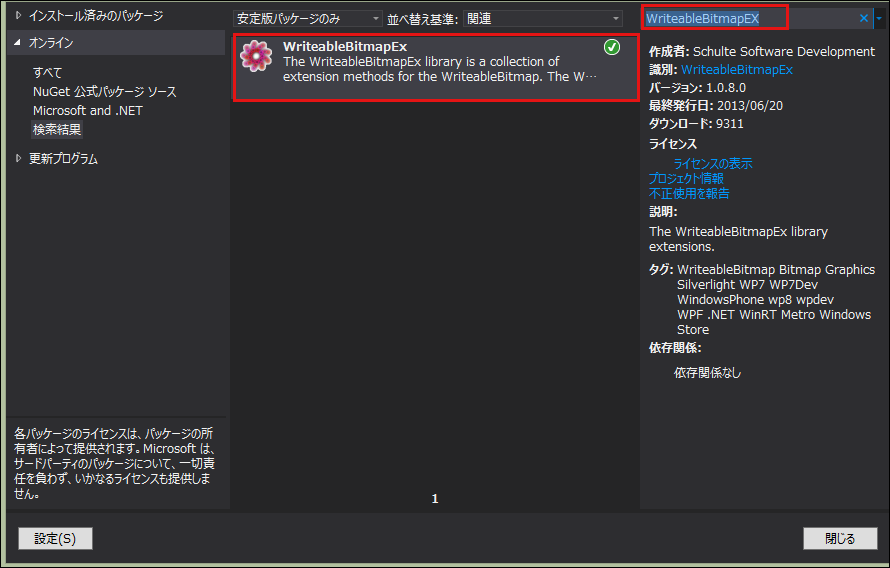Image resolution: width=890 pixels, height=568 pixels.
Task: Clear the search box with X
Action: click(x=863, y=18)
